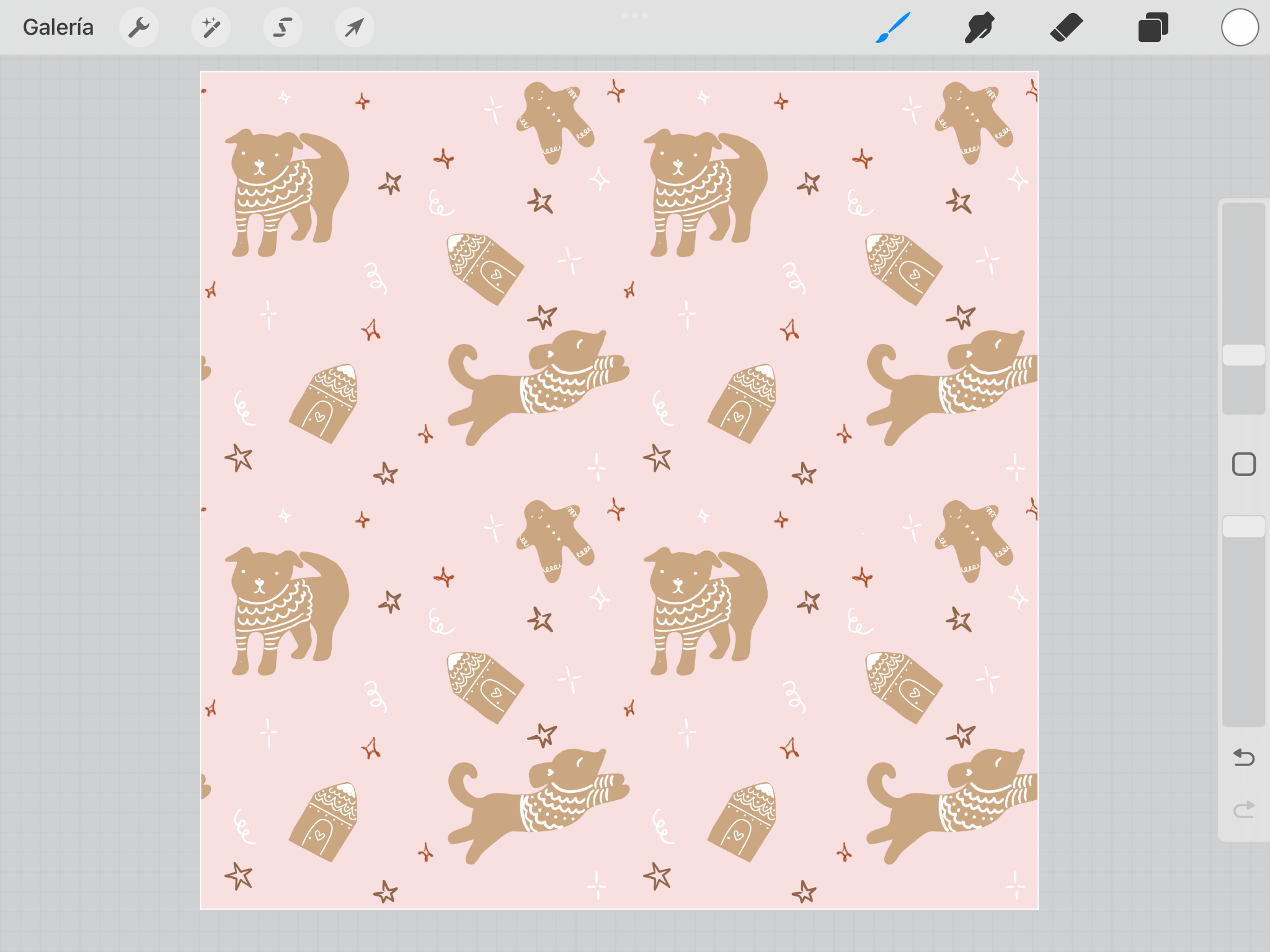1270x952 pixels.
Task: Adjust the brush opacity slider handle
Action: click(x=1244, y=527)
